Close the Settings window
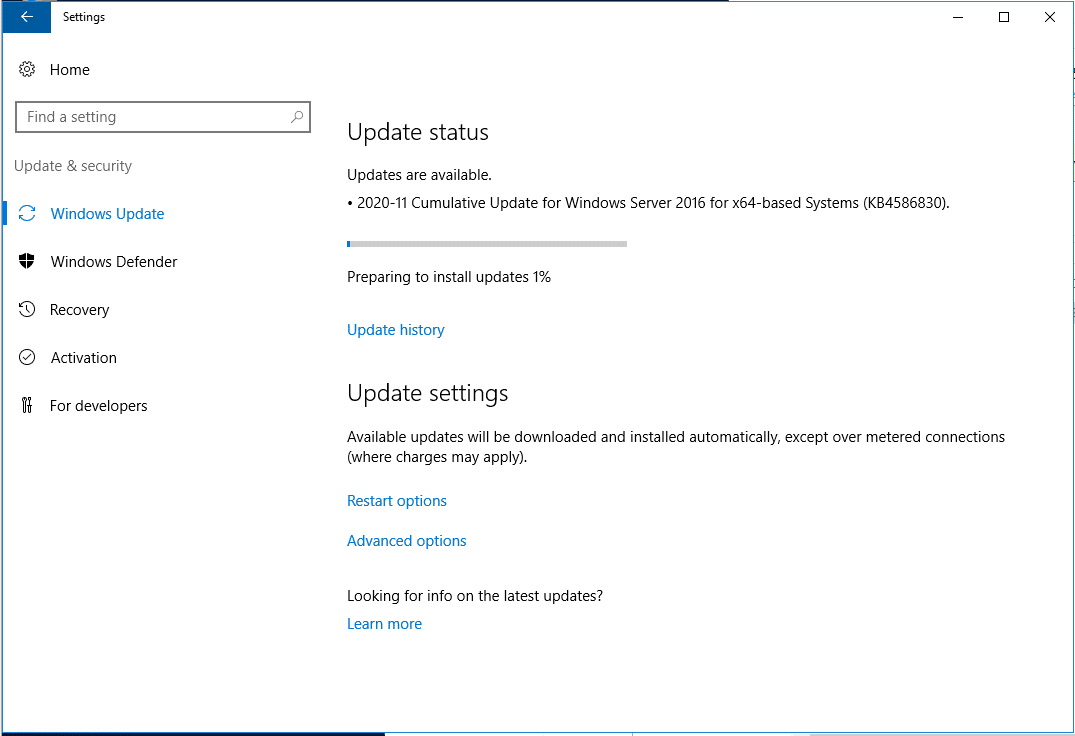Screen dimensions: 1075x736 pos(1050,17)
